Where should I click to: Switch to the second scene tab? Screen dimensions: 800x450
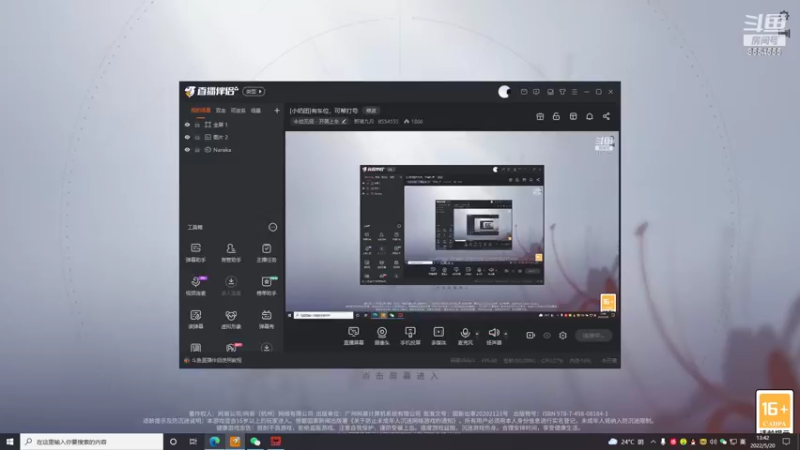pyautogui.click(x=220, y=110)
